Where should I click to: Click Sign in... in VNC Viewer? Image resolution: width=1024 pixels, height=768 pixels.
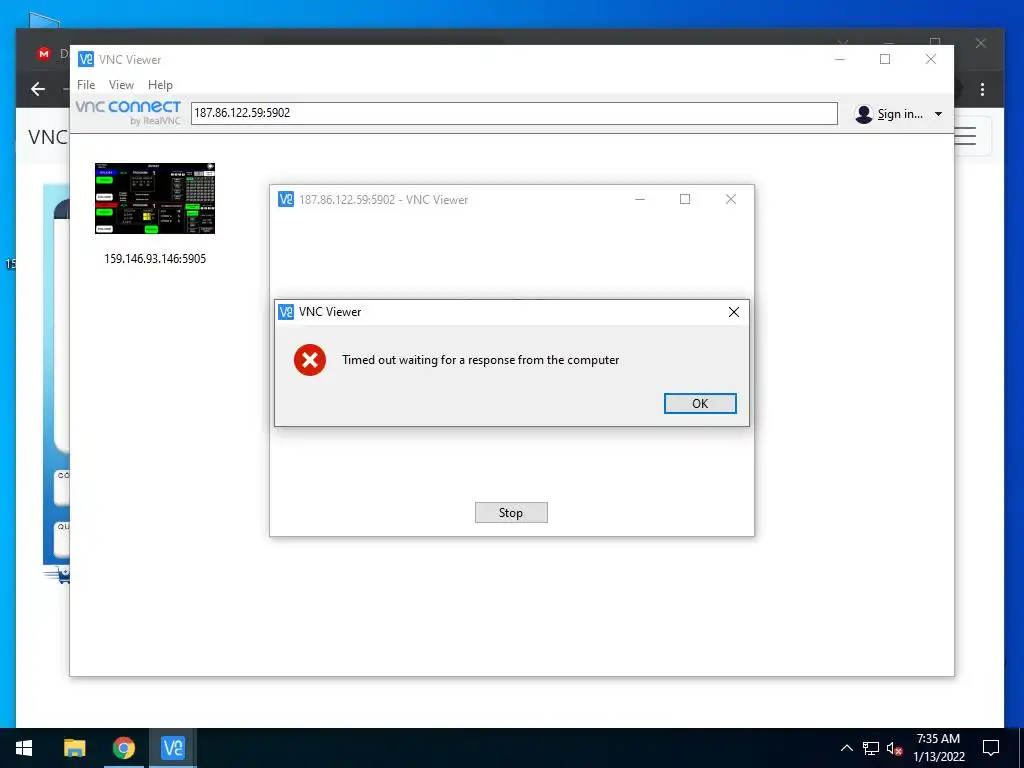pyautogui.click(x=900, y=114)
